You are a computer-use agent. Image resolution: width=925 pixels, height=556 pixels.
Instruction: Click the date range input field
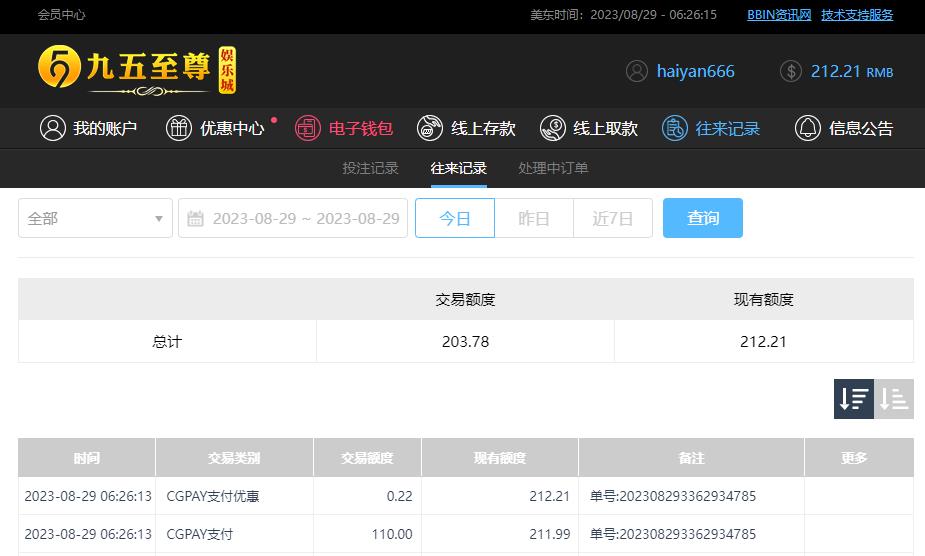tap(293, 218)
